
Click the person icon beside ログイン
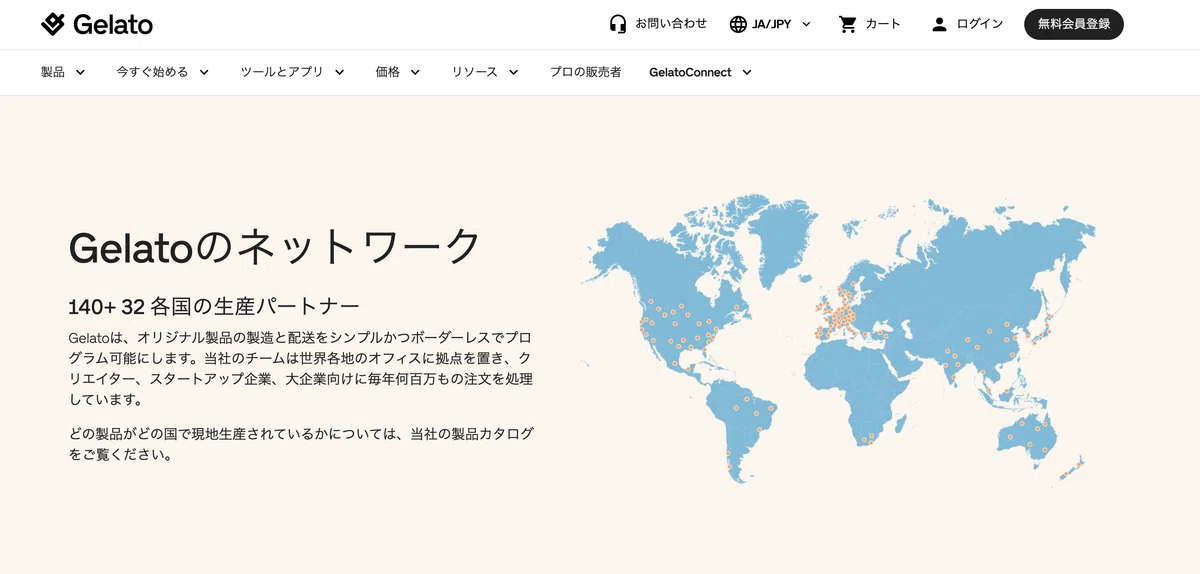point(939,24)
